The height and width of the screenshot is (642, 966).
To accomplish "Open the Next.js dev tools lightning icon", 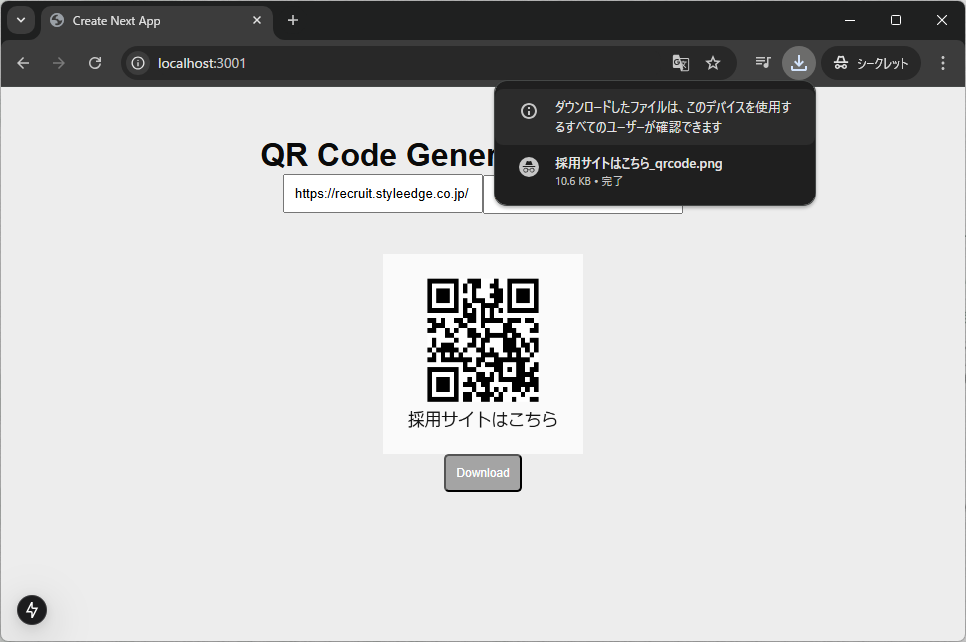I will pos(32,610).
